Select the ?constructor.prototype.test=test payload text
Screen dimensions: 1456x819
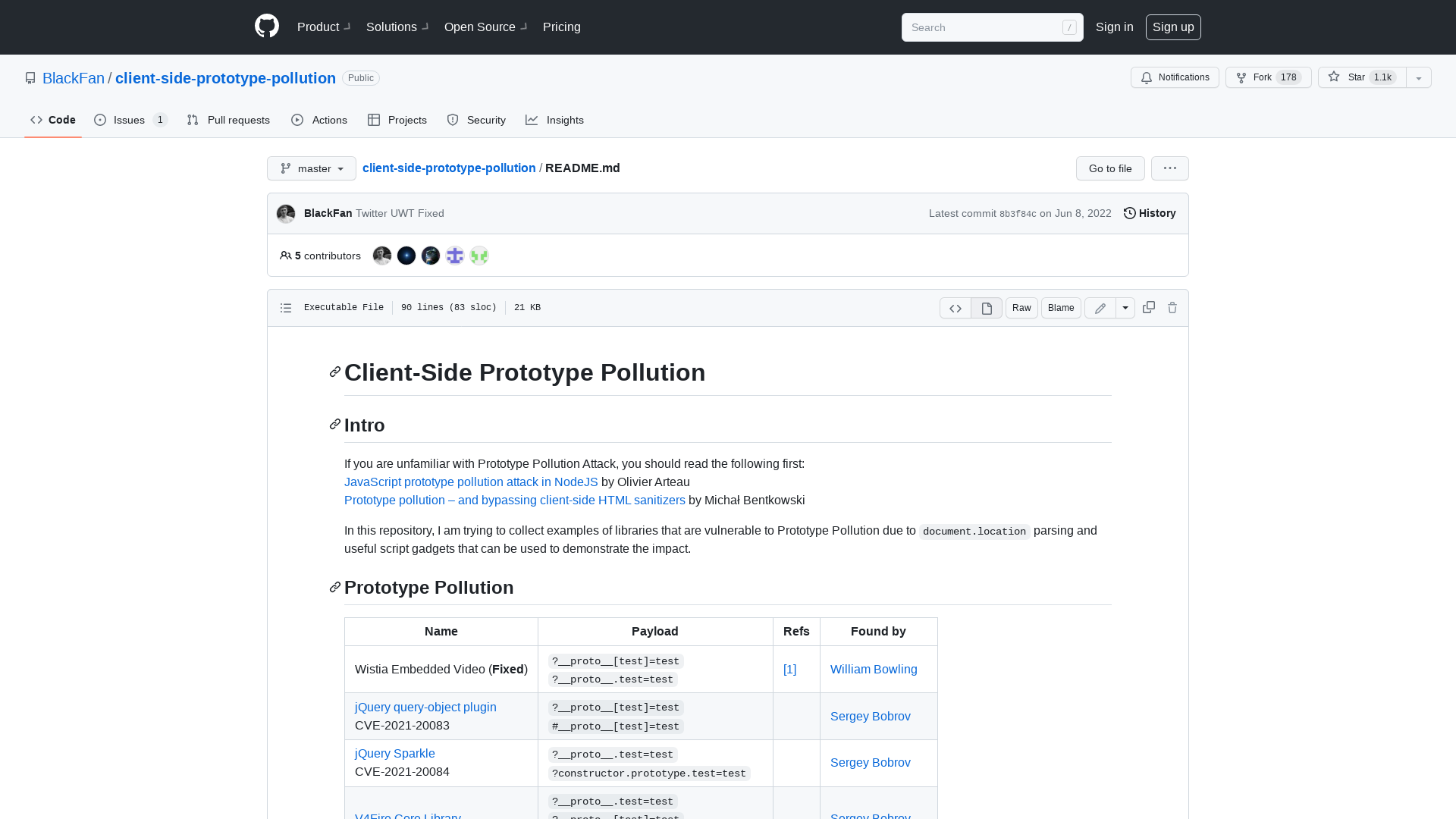pyautogui.click(x=649, y=773)
